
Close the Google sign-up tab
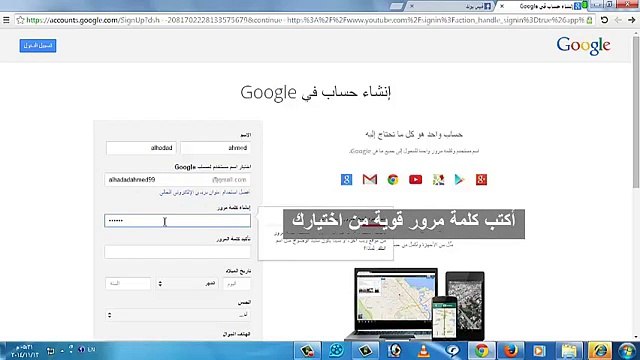pyautogui.click(x=502, y=6)
